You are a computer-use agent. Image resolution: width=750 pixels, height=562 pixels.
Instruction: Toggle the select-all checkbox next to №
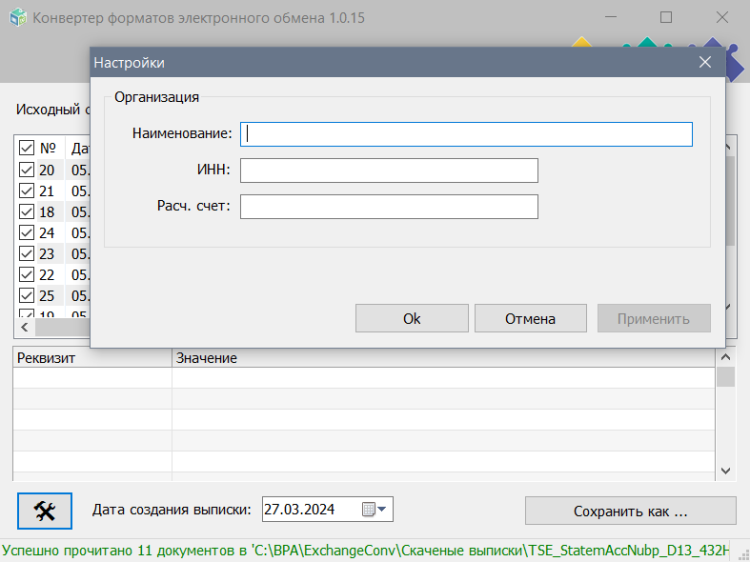point(27,149)
